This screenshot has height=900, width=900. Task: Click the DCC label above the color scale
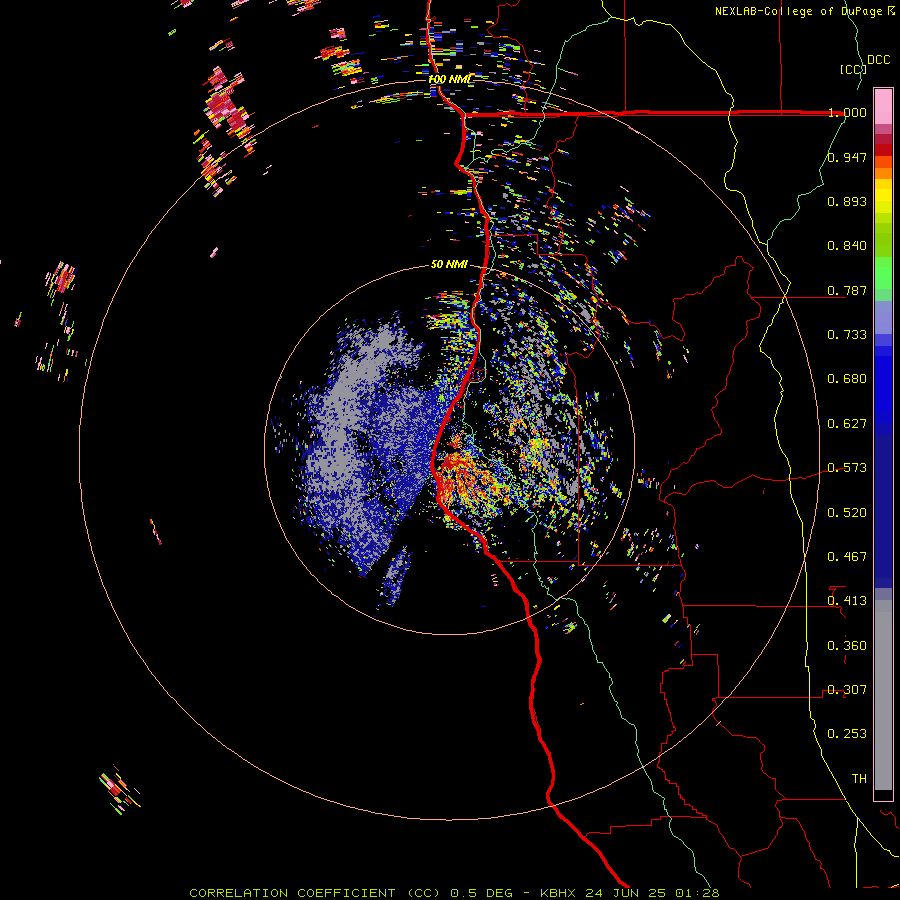(878, 60)
